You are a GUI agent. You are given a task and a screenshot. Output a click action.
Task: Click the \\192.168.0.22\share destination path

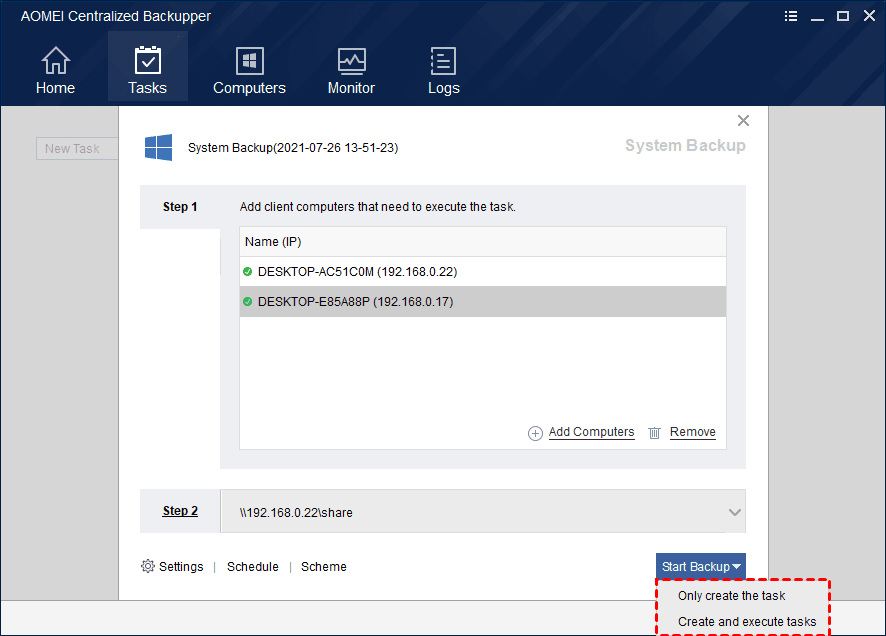pyautogui.click(x=296, y=512)
